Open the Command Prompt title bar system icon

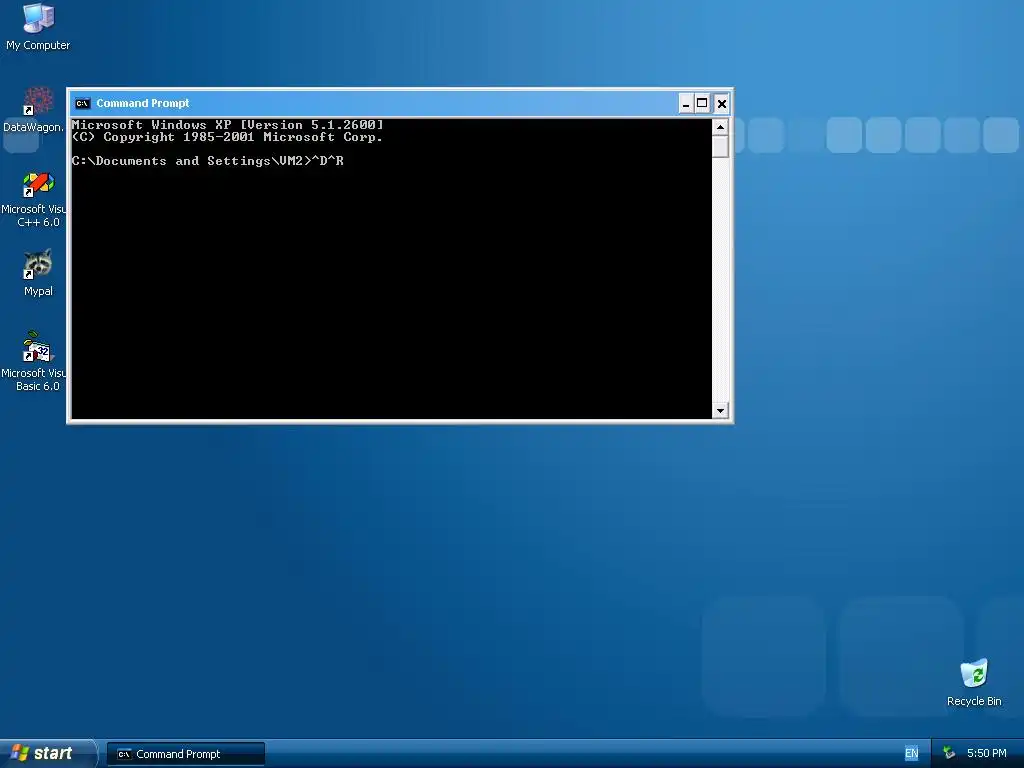point(82,103)
